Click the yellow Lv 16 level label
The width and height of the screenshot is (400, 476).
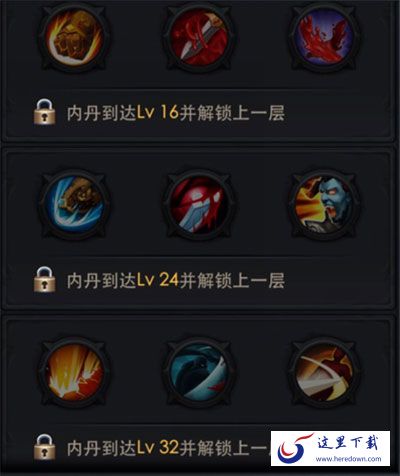[x=158, y=112]
